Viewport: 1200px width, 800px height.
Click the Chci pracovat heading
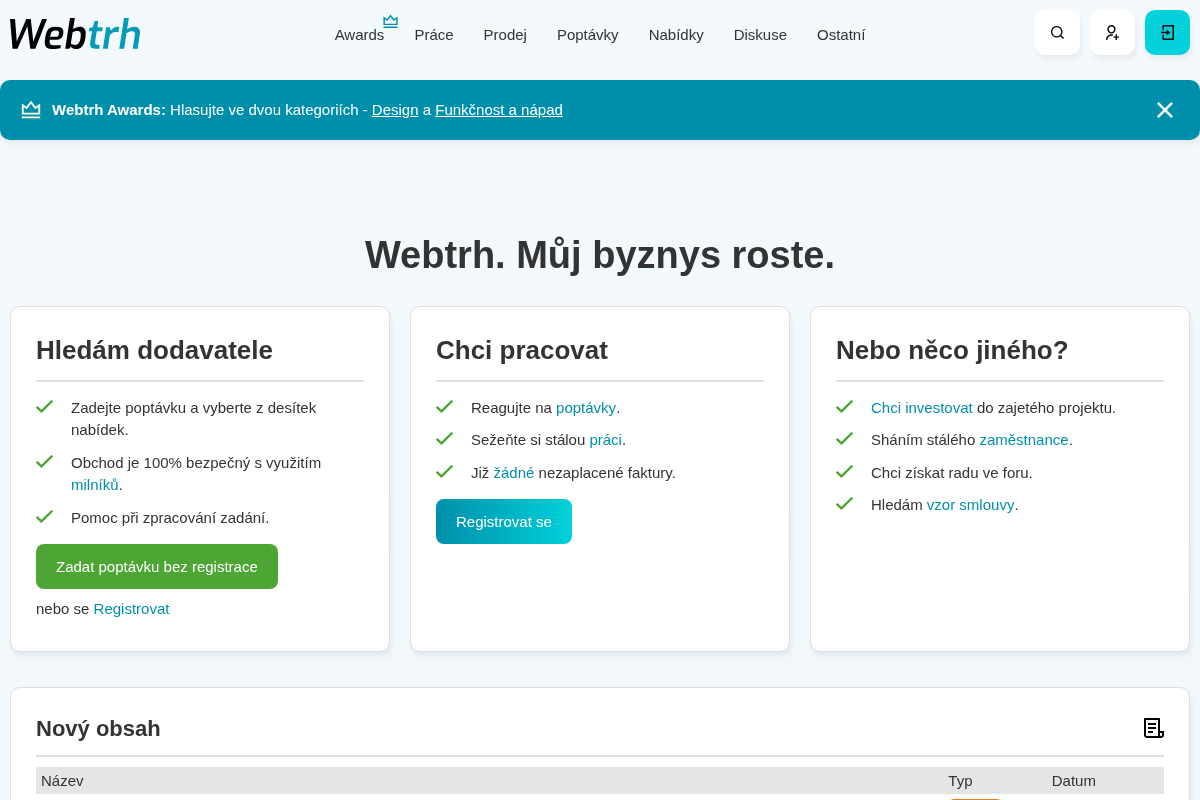coord(522,350)
